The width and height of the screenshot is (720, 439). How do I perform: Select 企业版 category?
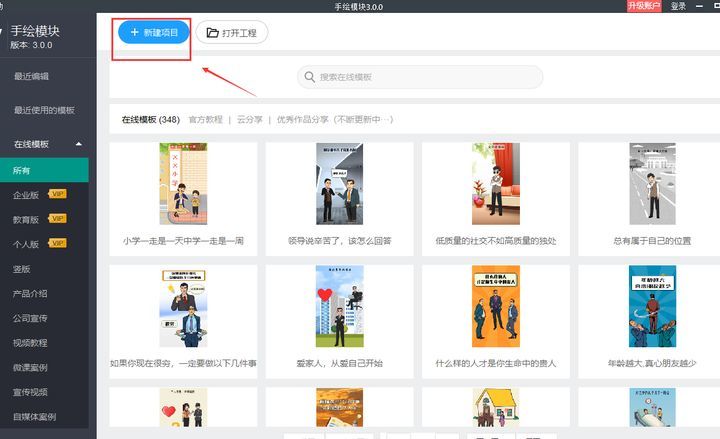26,195
